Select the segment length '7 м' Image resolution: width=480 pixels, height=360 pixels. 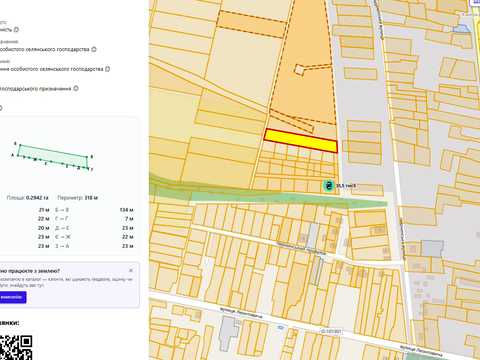129,219
